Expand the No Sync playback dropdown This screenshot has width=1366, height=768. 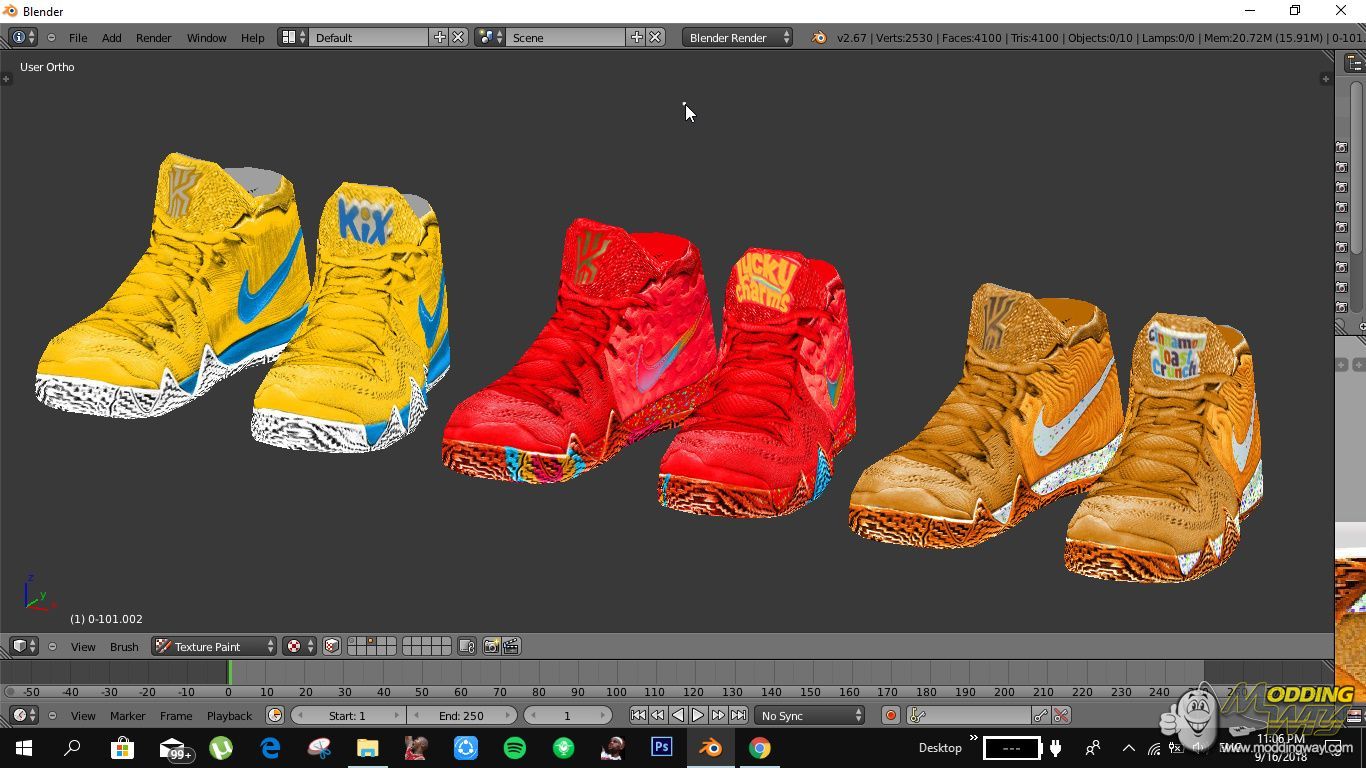click(x=810, y=715)
